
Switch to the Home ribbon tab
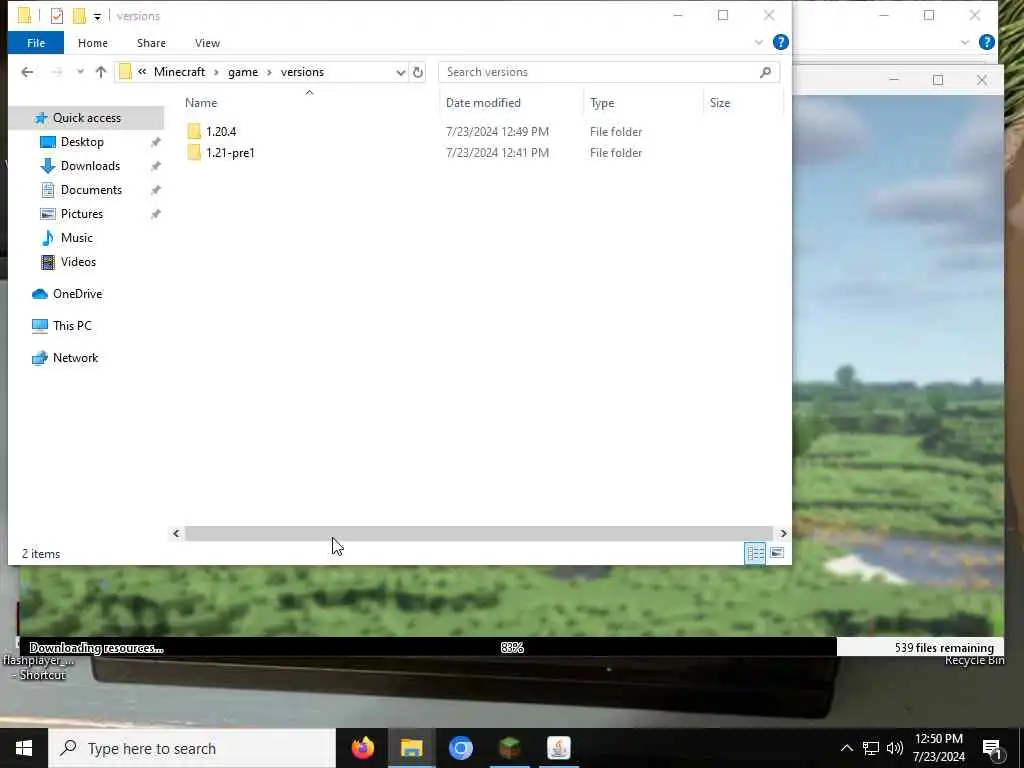pos(93,43)
